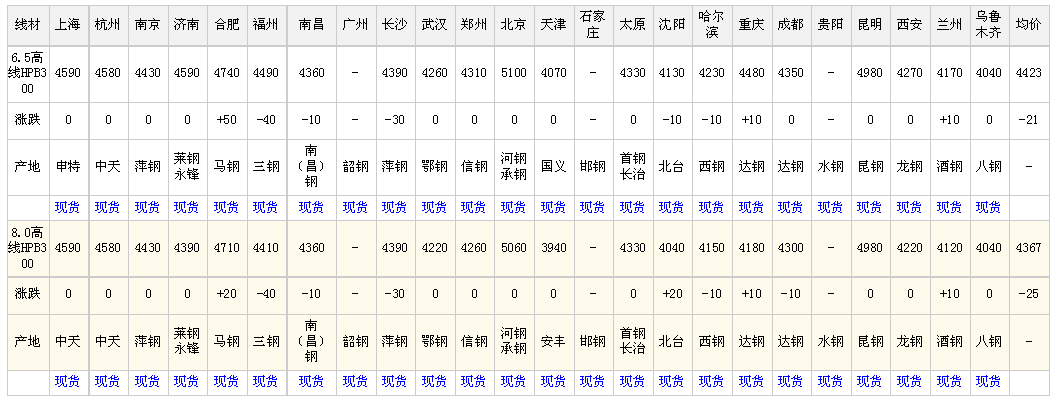Click 现货 link for 合肥 under 6.5高线

[x=227, y=207]
